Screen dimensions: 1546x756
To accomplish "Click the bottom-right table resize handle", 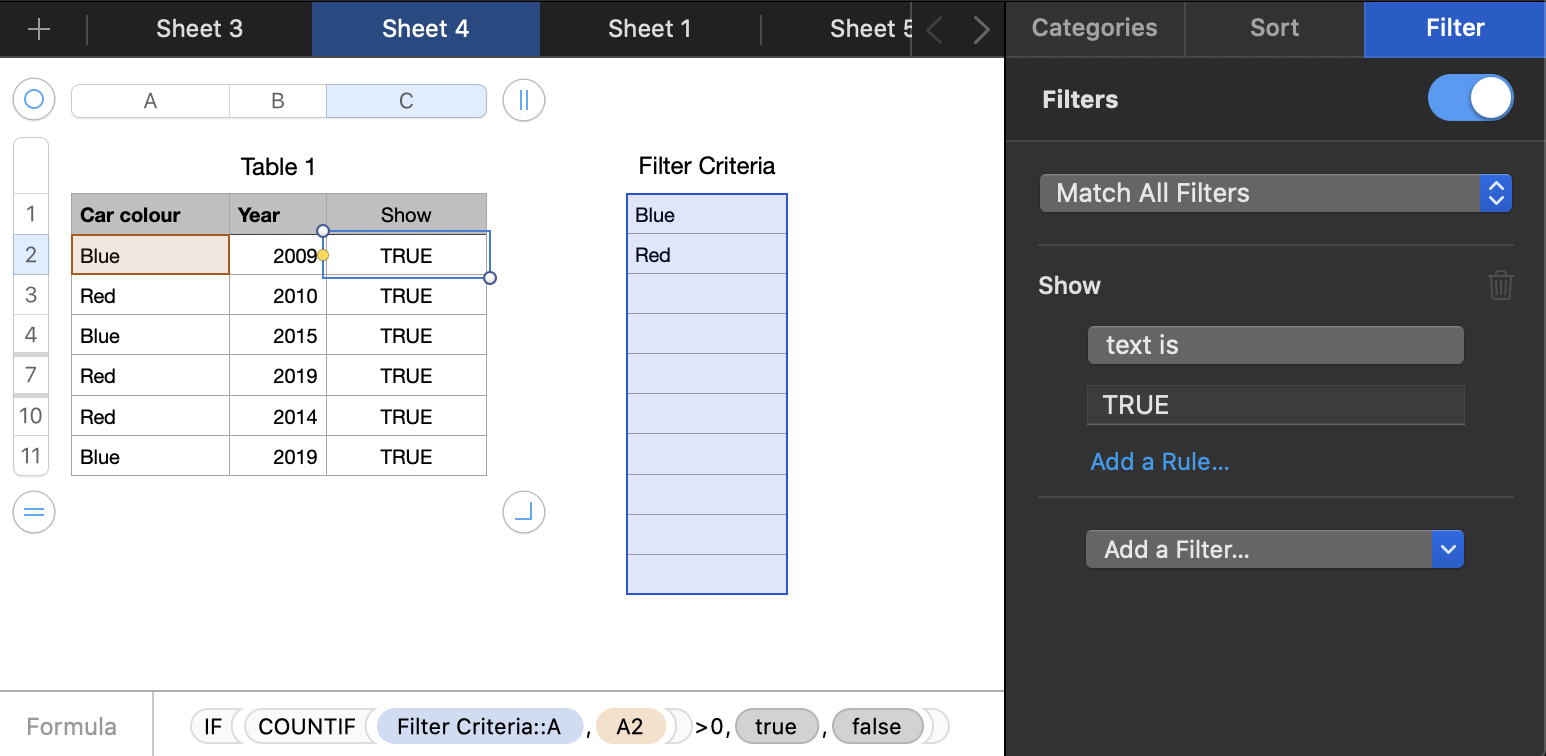I will (523, 512).
